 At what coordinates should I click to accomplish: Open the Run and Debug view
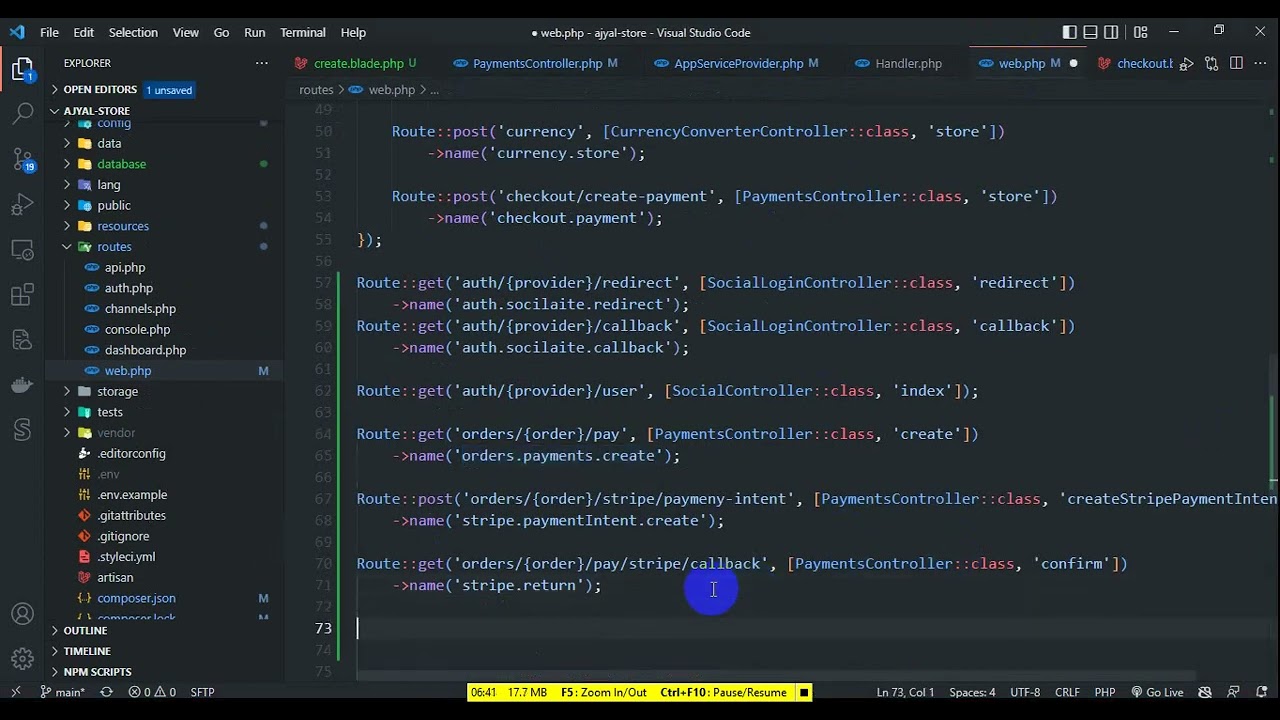[x=22, y=205]
